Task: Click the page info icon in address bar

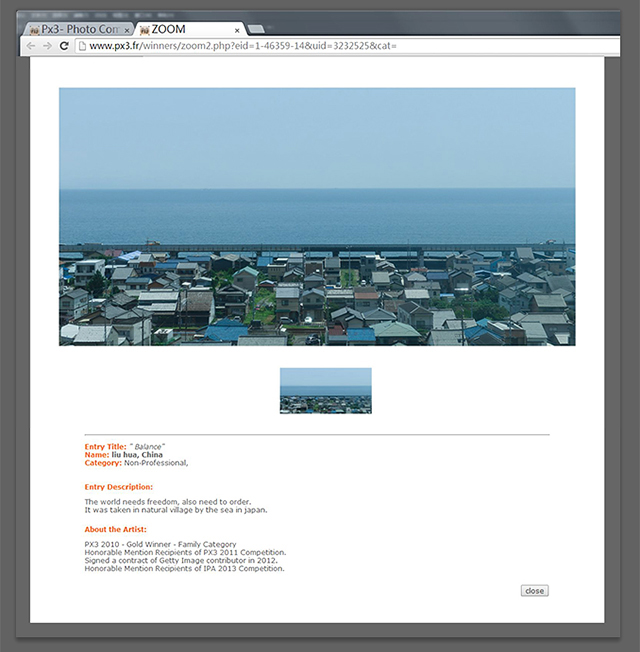Action: [82, 46]
